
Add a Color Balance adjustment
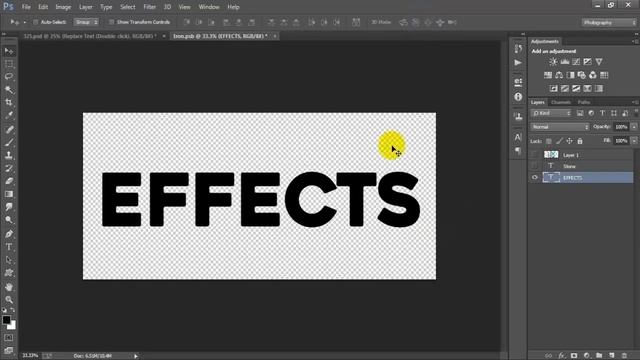pyautogui.click(x=559, y=75)
